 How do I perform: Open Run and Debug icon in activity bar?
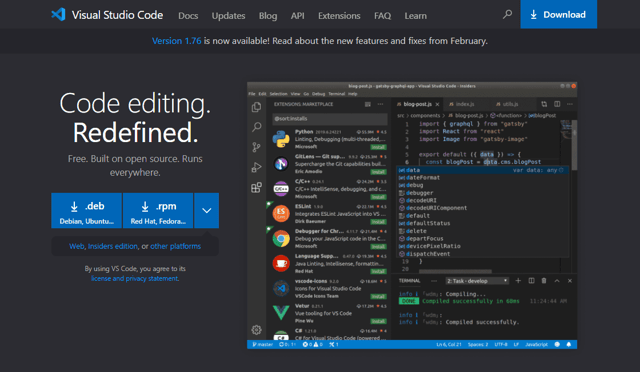[256, 167]
